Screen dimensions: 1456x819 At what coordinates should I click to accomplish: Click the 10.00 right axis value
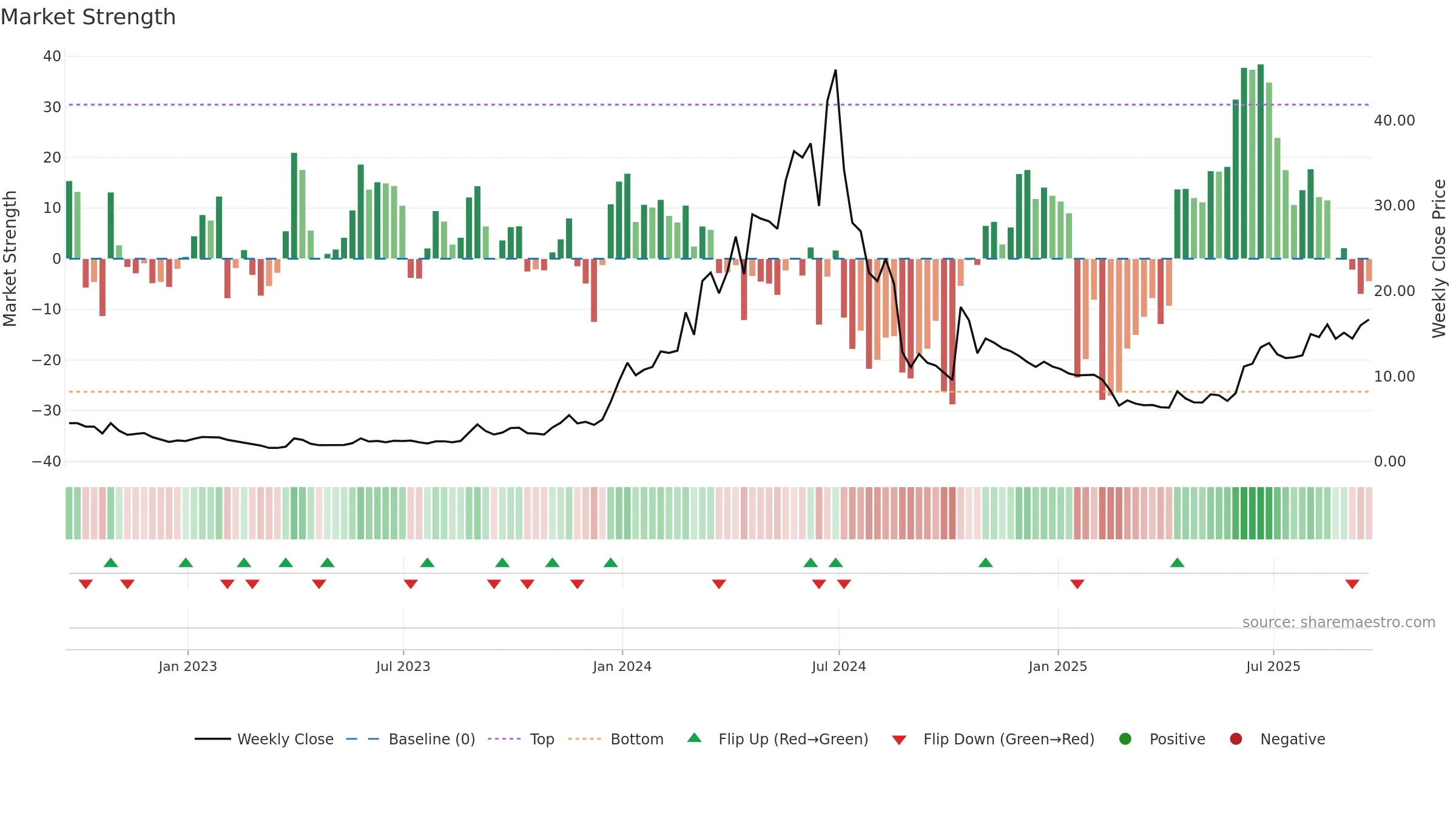pos(1394,377)
